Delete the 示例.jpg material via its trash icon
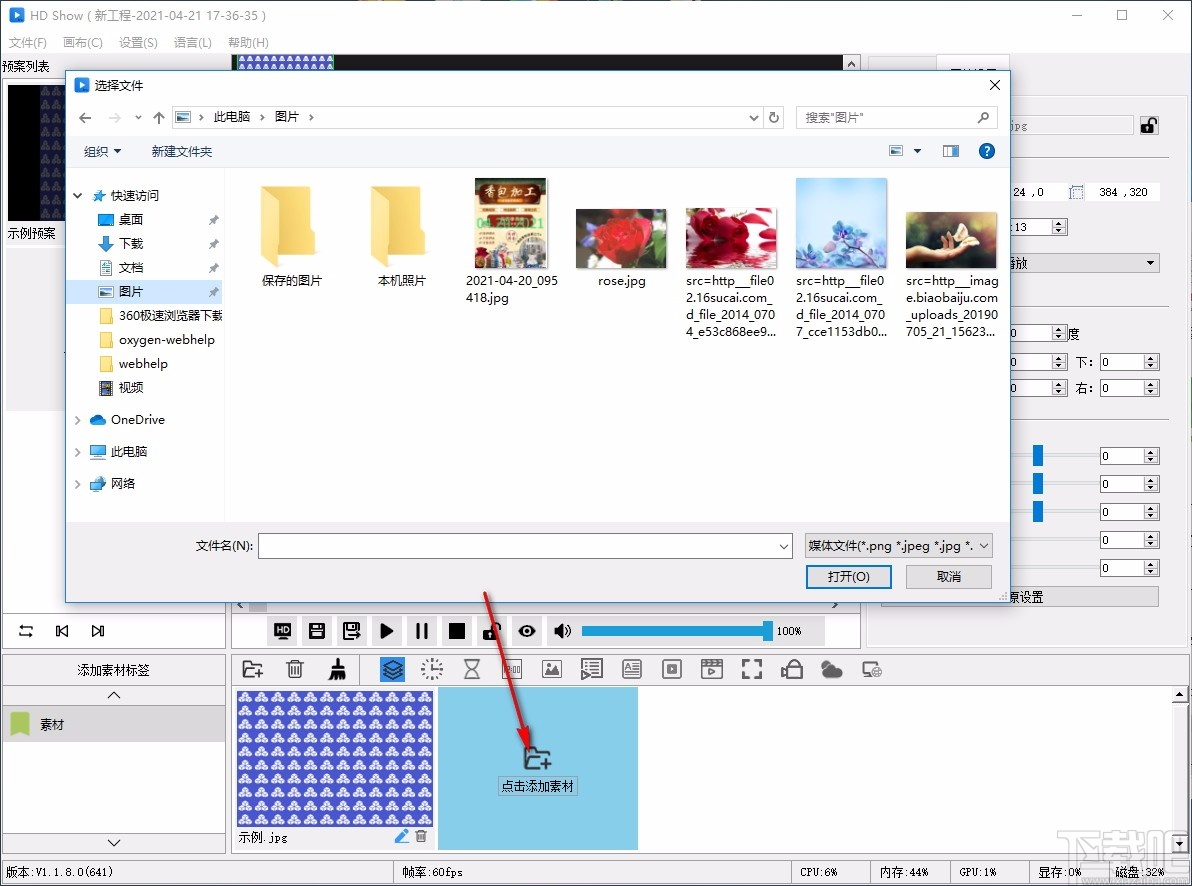The width and height of the screenshot is (1192, 886). point(421,837)
